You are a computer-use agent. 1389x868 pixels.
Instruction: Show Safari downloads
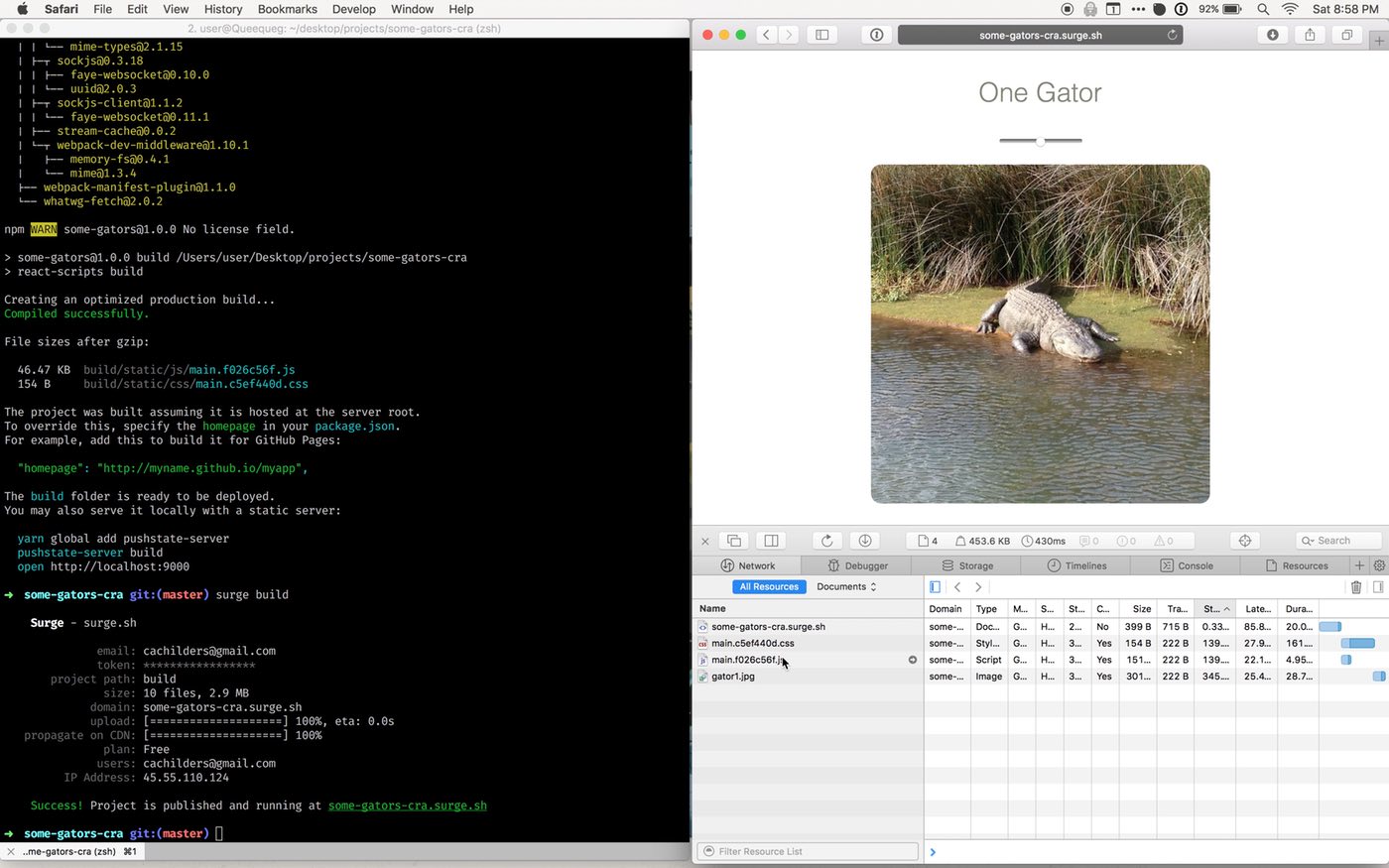[1273, 35]
